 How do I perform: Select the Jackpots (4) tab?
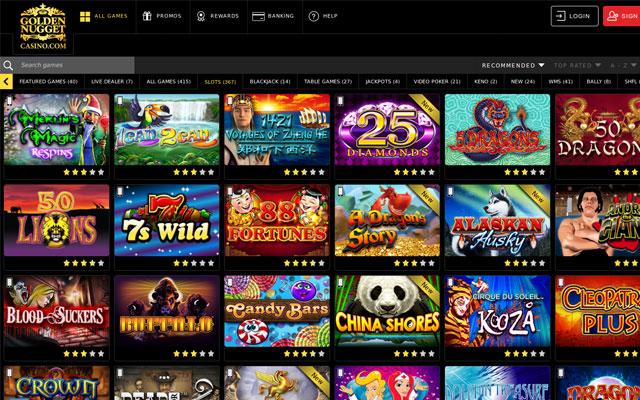(x=382, y=82)
